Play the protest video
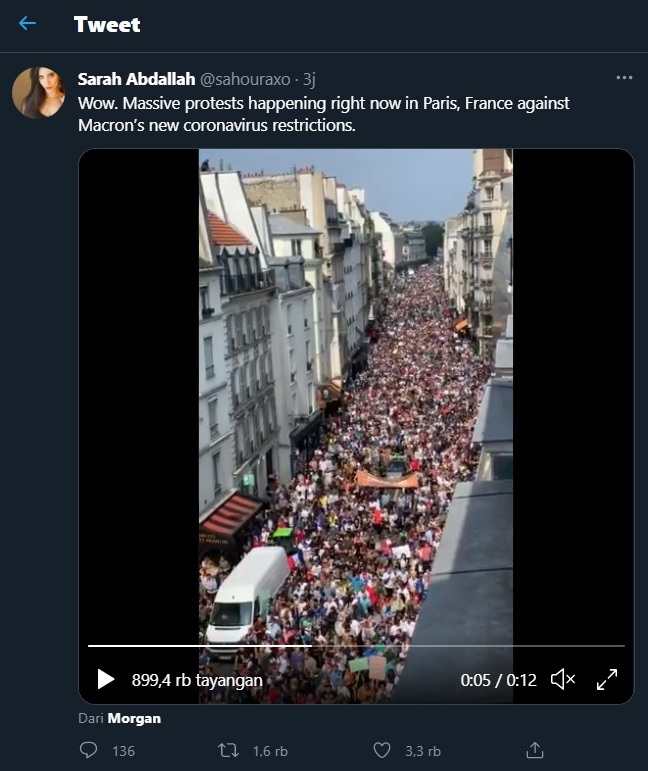 coord(106,679)
